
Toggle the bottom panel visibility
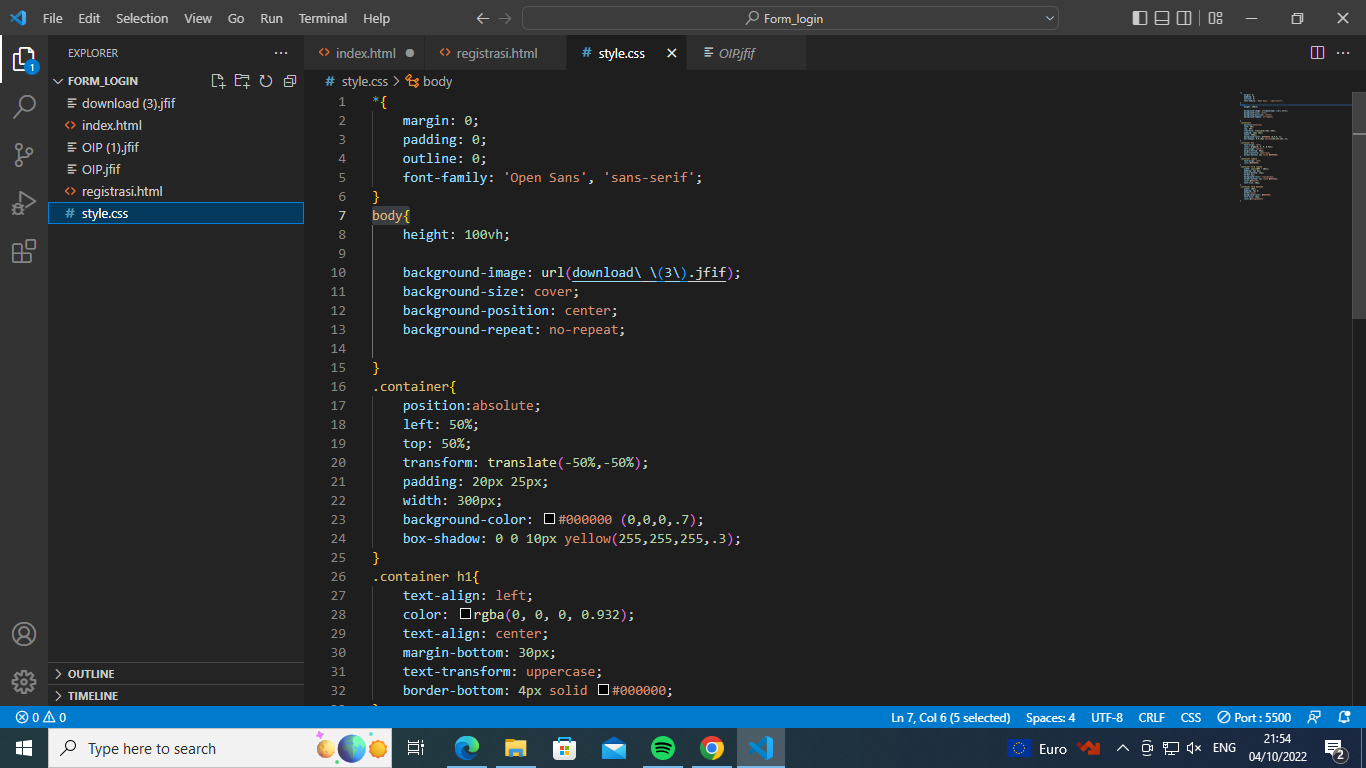(x=1162, y=18)
